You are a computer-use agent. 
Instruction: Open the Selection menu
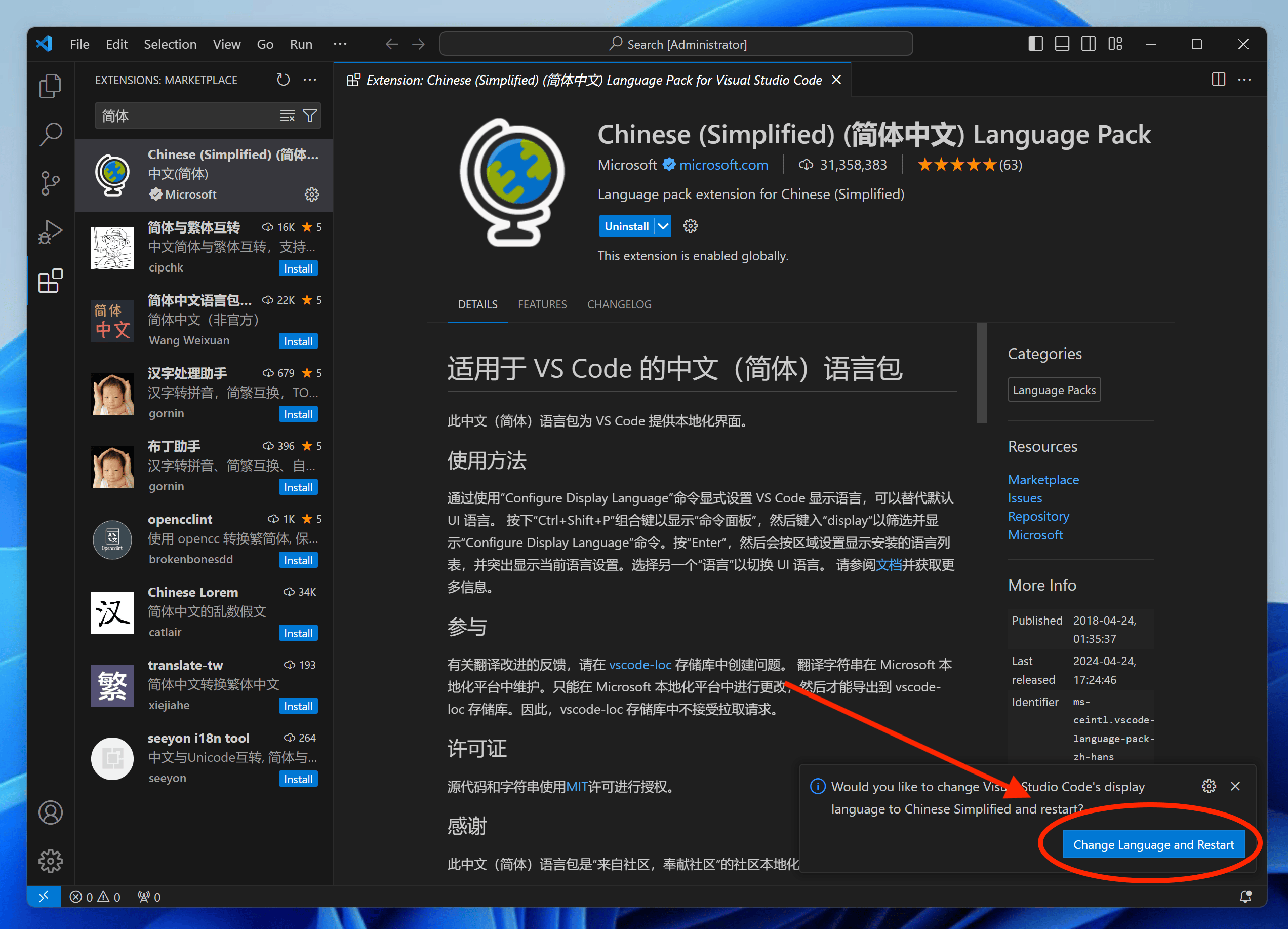(x=170, y=44)
